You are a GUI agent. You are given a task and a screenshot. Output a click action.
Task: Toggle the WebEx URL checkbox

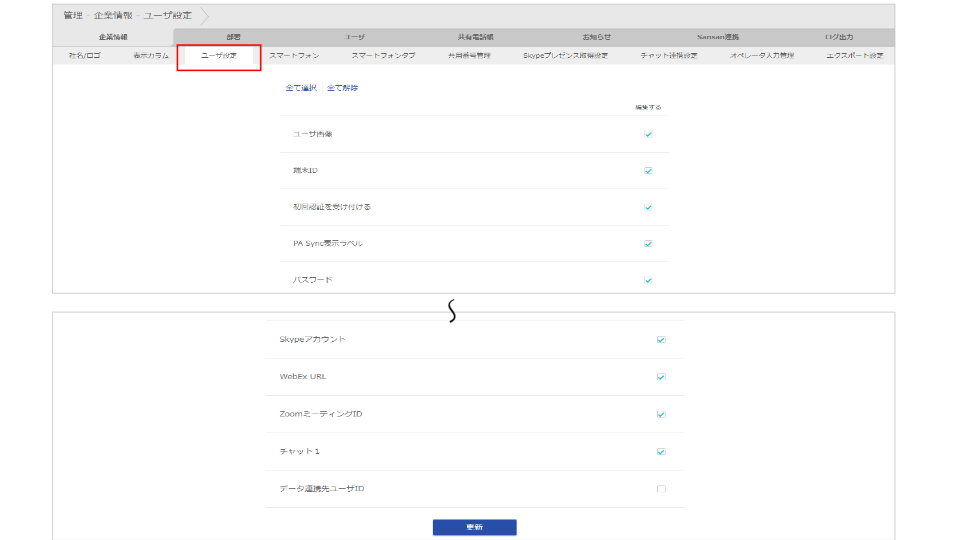(x=661, y=377)
